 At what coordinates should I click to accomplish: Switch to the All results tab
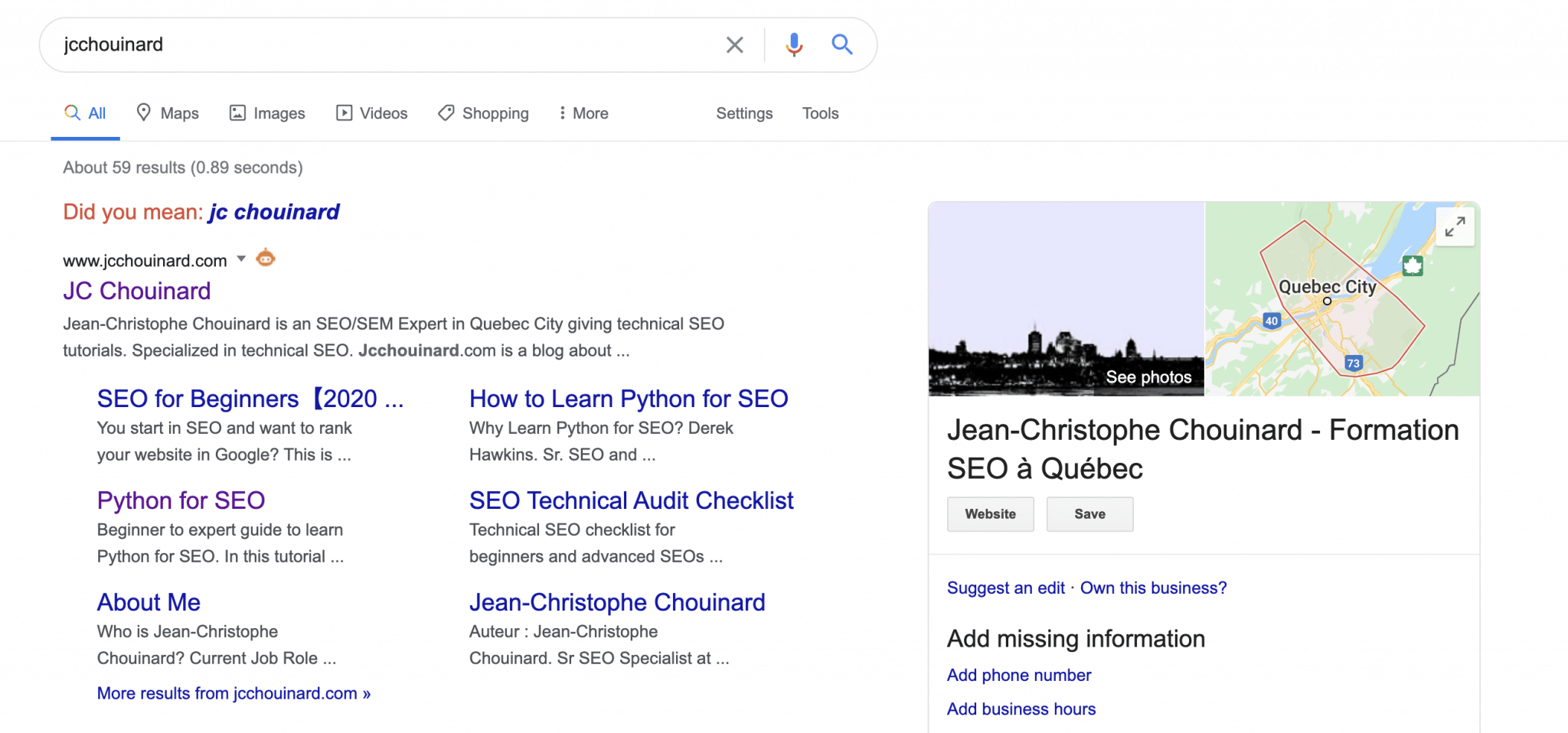tap(86, 112)
